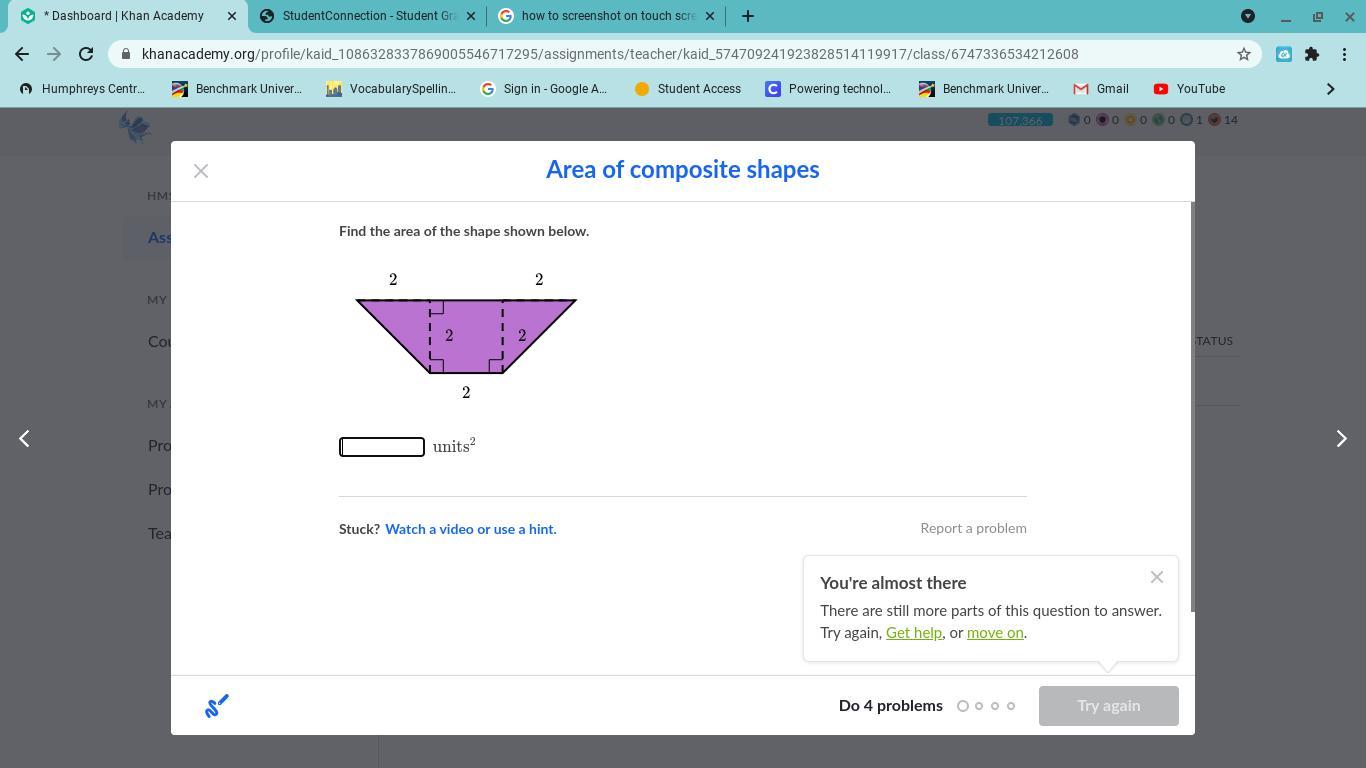Open Watch a video or use a hint
The height and width of the screenshot is (768, 1366).
point(471,529)
